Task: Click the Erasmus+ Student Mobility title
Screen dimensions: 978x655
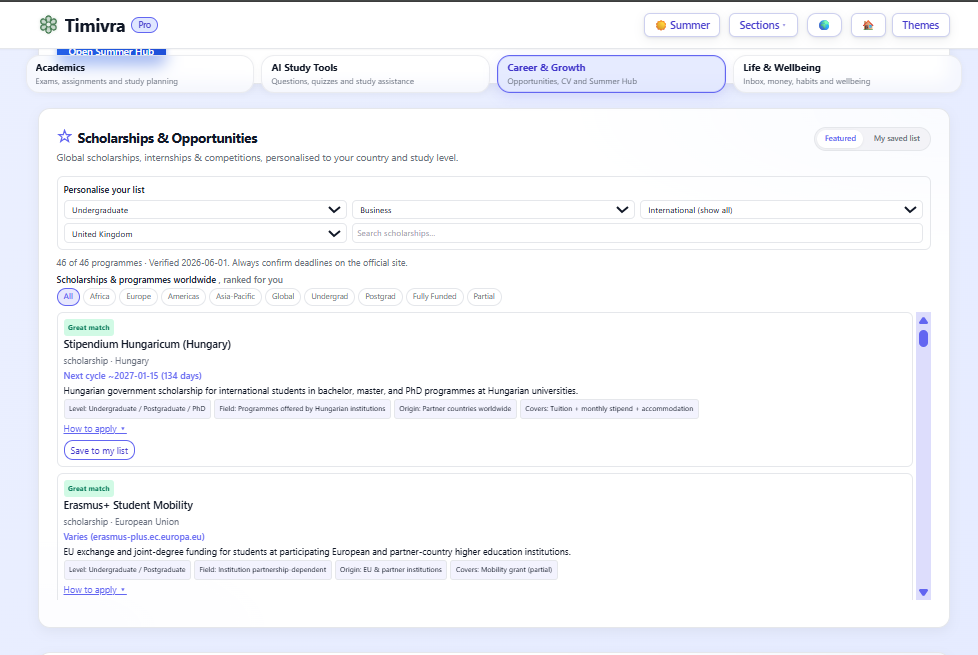Action: coord(128,505)
